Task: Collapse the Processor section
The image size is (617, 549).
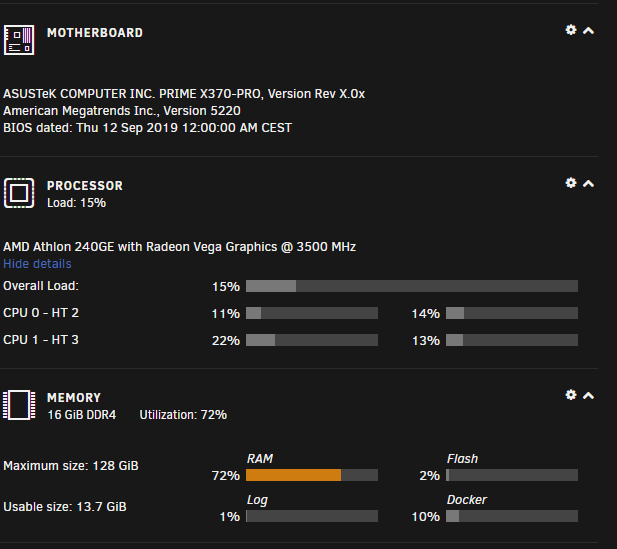Action: [588, 184]
